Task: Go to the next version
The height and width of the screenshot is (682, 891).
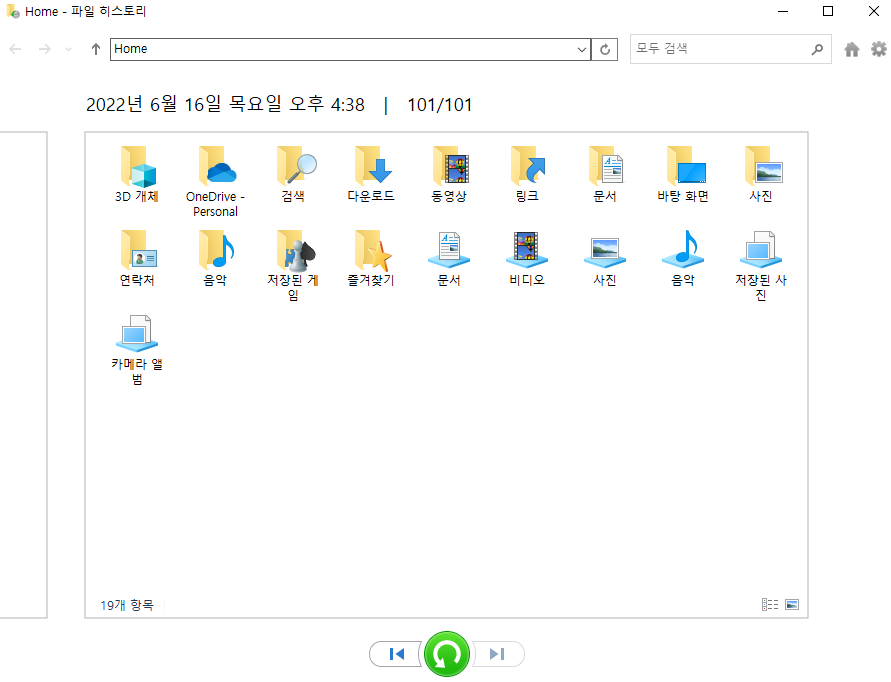Action: 498,653
